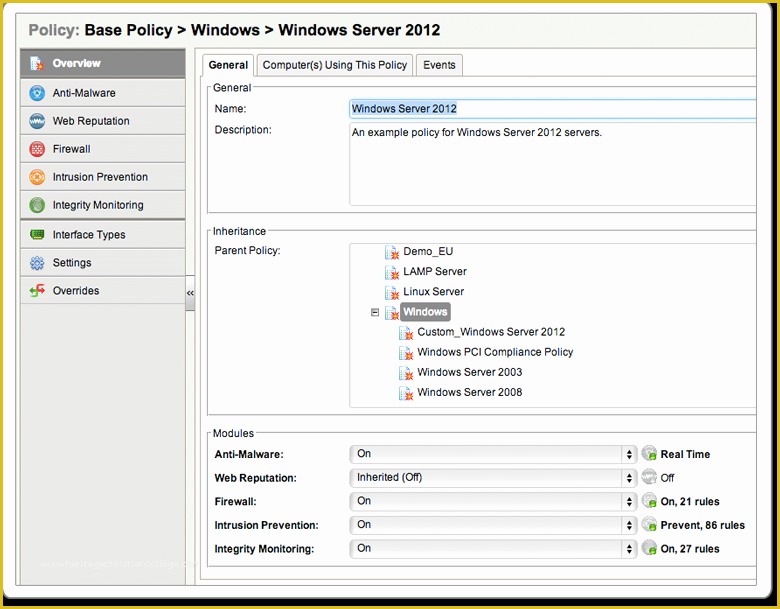The image size is (780, 609).
Task: Select Demo_EU as parent policy
Action: pos(428,252)
